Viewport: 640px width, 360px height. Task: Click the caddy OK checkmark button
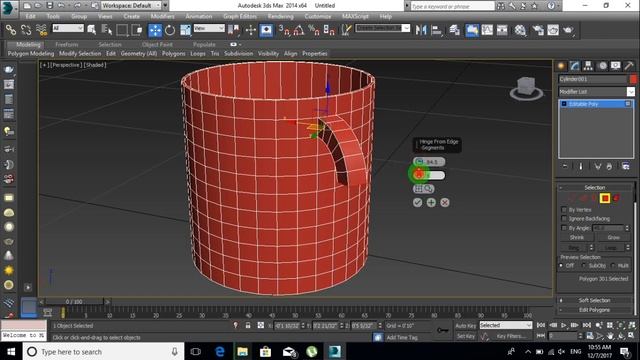417,202
